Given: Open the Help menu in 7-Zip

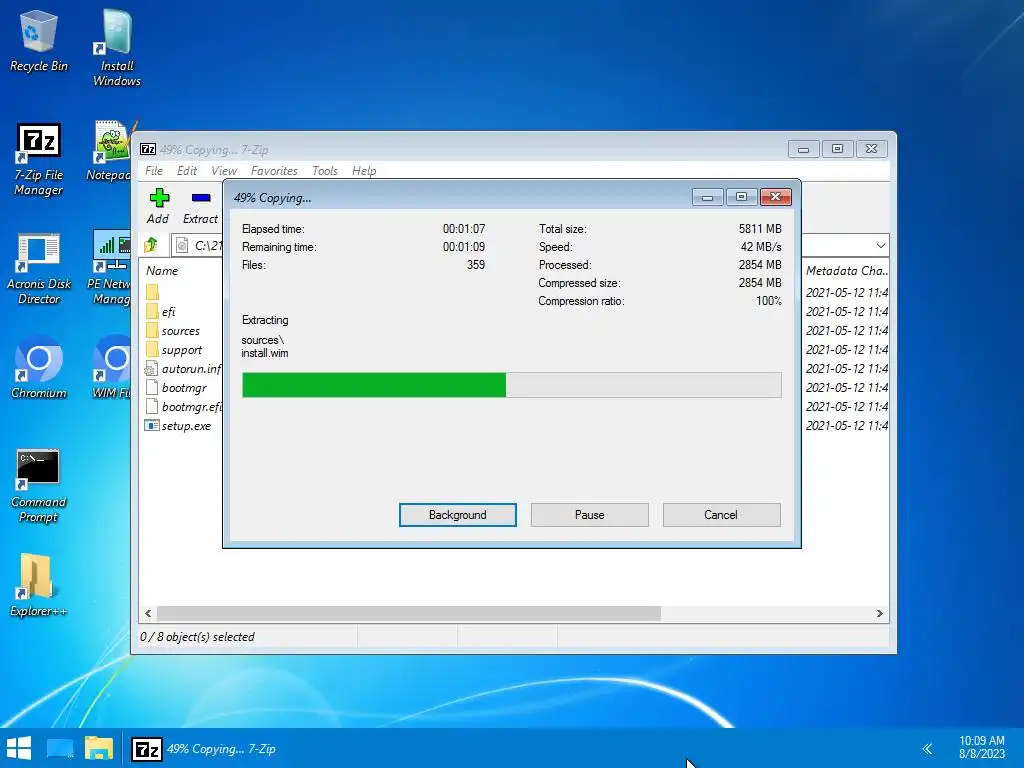Looking at the screenshot, I should [364, 170].
